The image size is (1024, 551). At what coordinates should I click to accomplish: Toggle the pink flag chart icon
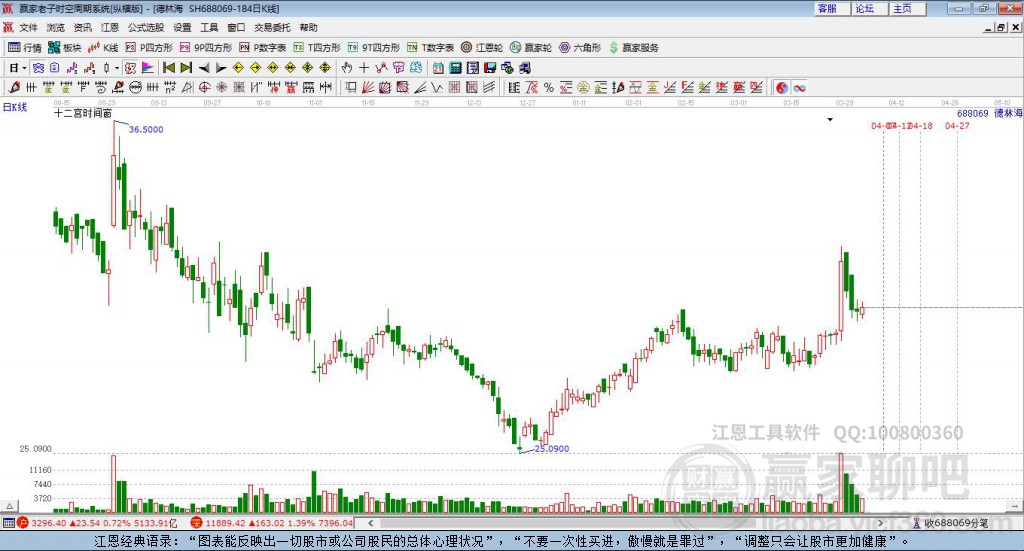coord(148,68)
